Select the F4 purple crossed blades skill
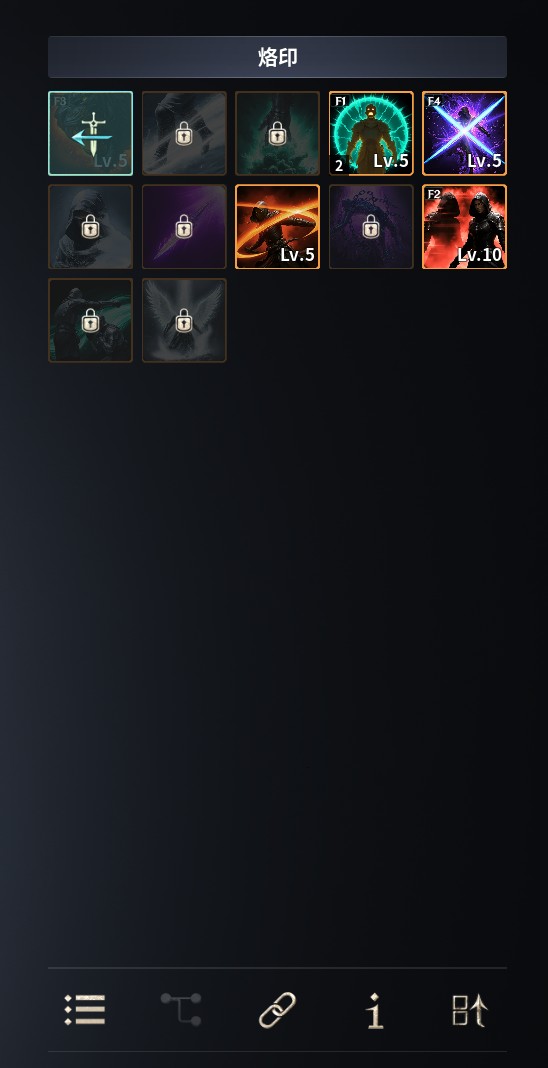Viewport: 548px width, 1068px height. 464,134
